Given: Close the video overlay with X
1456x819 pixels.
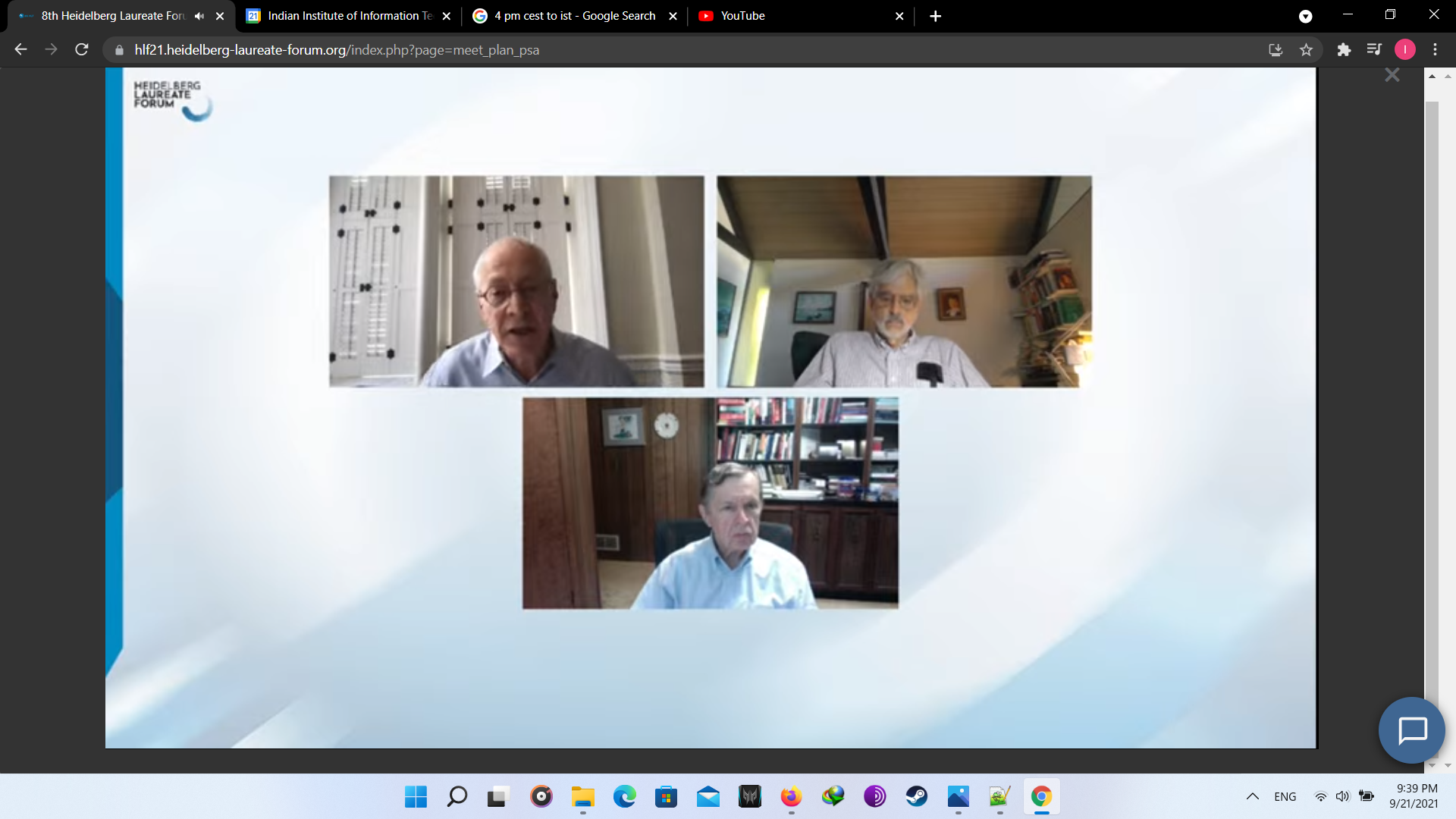Looking at the screenshot, I should [1392, 75].
